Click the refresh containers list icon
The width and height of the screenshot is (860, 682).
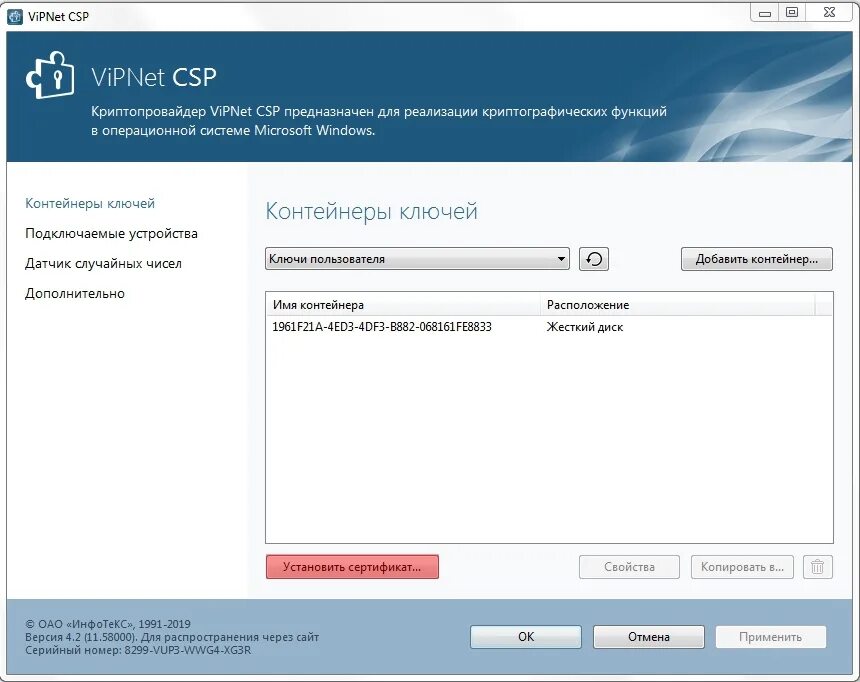(594, 259)
